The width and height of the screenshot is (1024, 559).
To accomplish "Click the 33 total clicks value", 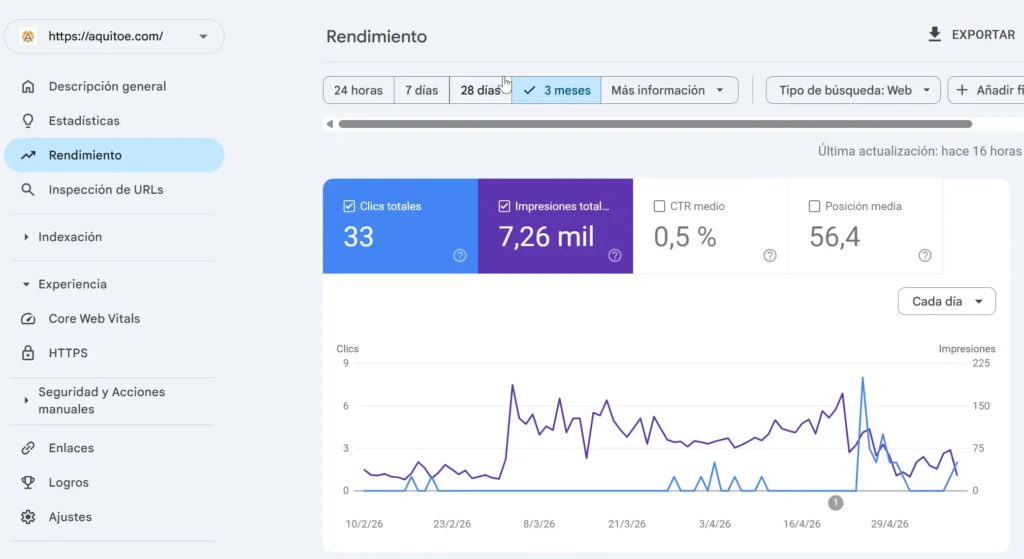I will tap(359, 236).
